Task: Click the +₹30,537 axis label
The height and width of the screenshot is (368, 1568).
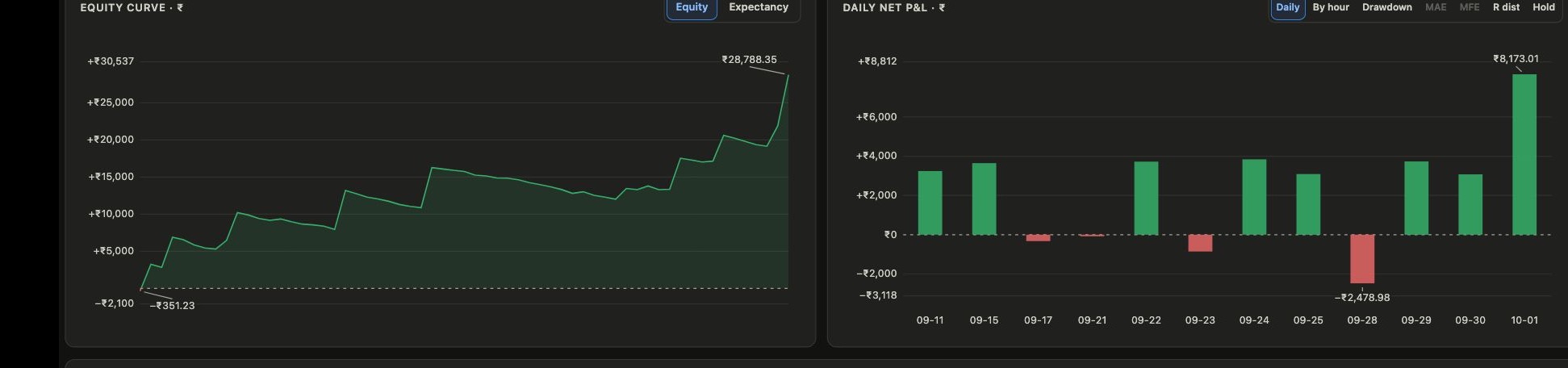Action: click(111, 61)
